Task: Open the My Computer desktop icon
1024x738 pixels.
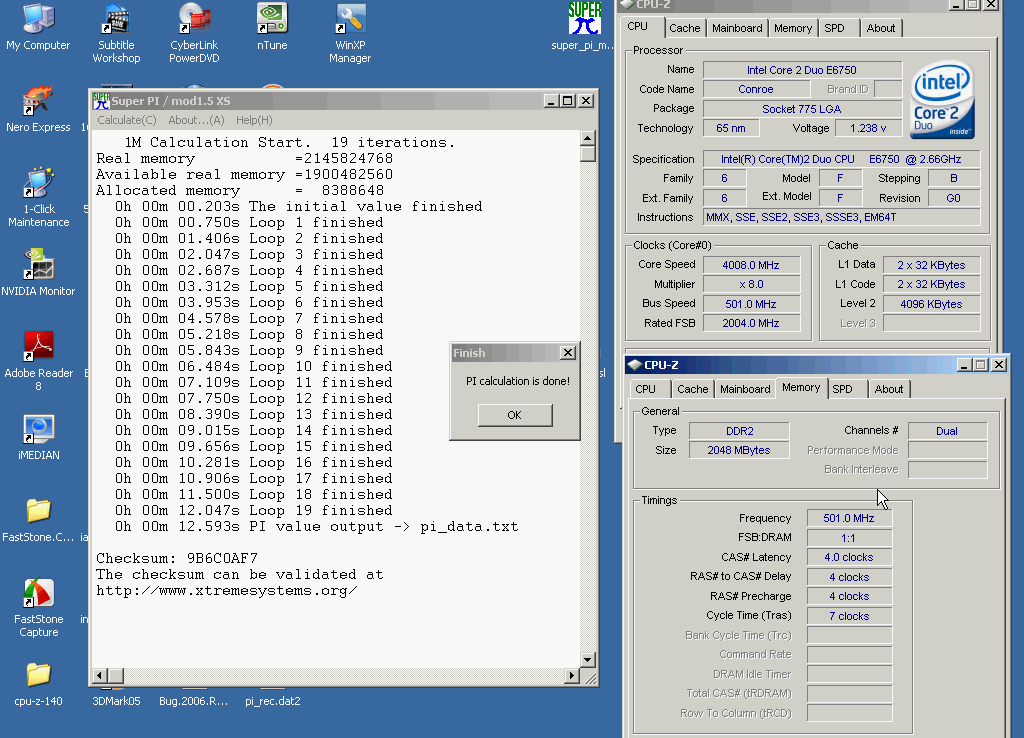Action: 38,20
